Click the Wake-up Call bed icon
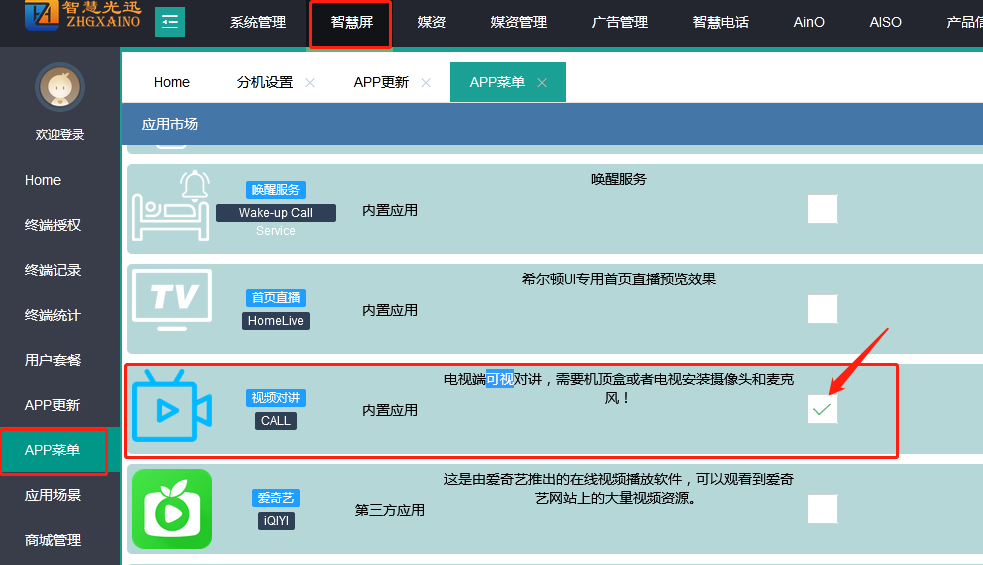 [x=172, y=206]
